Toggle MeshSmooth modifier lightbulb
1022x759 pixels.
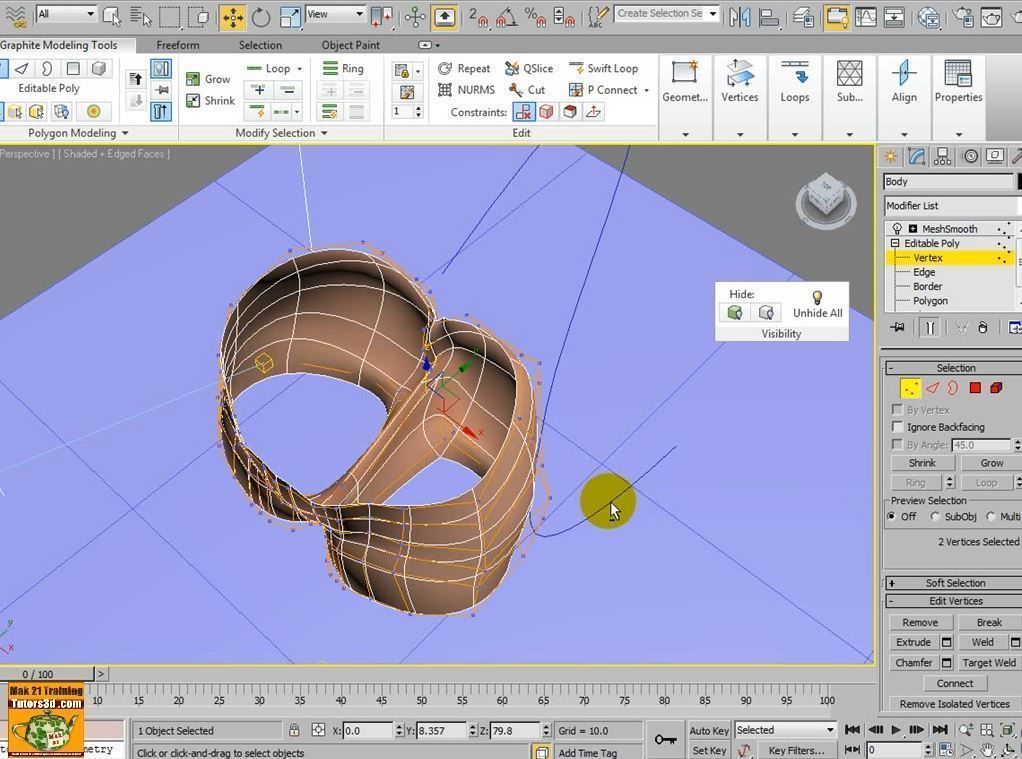tap(898, 228)
